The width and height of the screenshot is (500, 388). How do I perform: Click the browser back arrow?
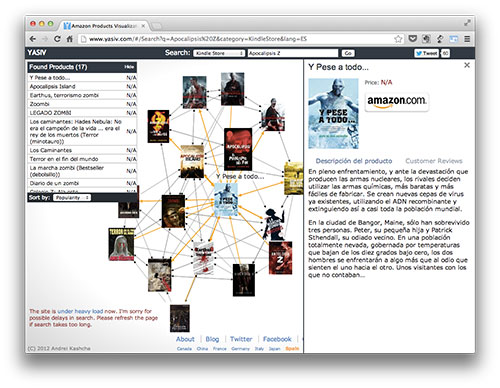(33, 39)
